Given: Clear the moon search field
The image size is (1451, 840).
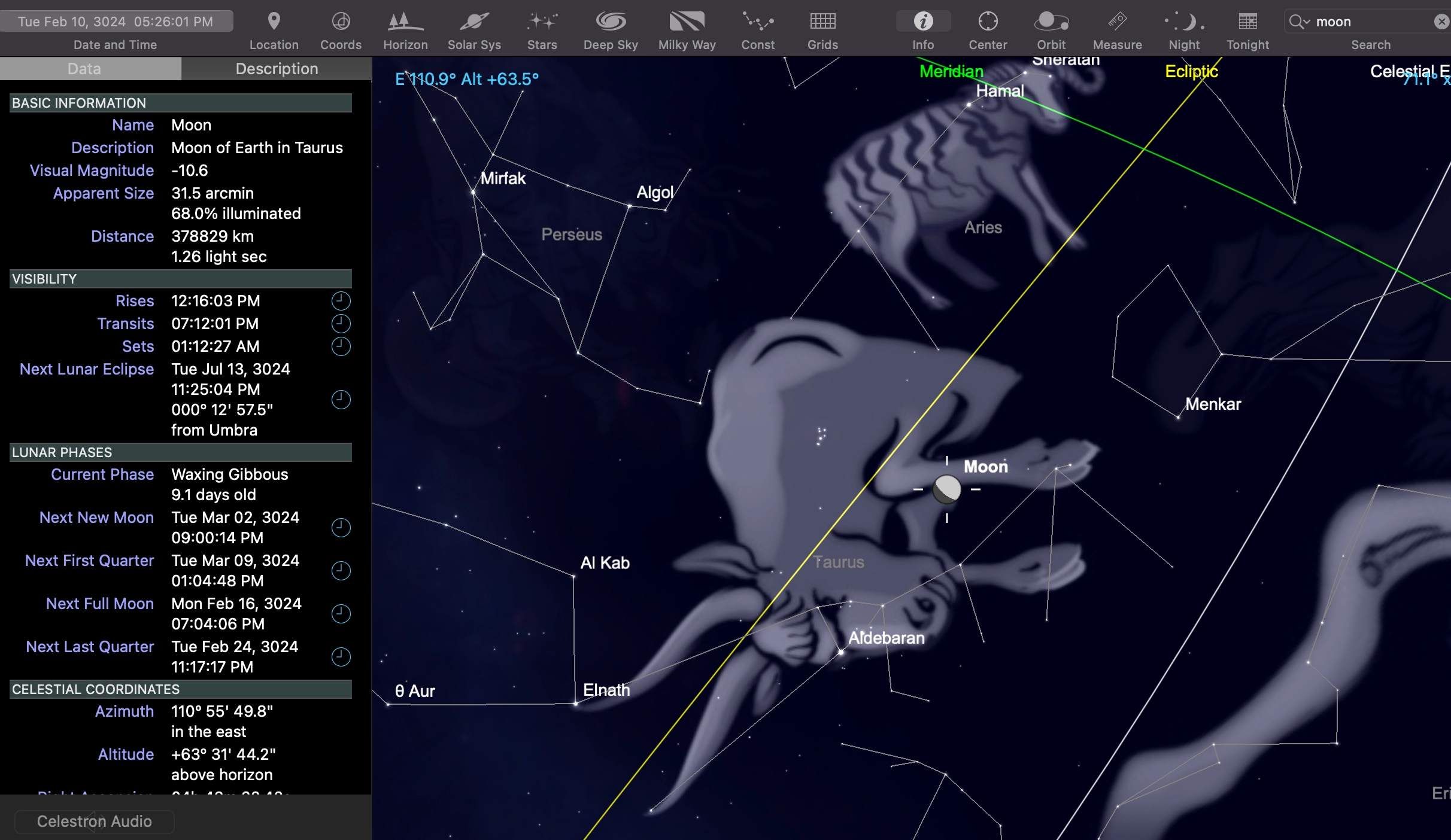Looking at the screenshot, I should pos(1441,22).
